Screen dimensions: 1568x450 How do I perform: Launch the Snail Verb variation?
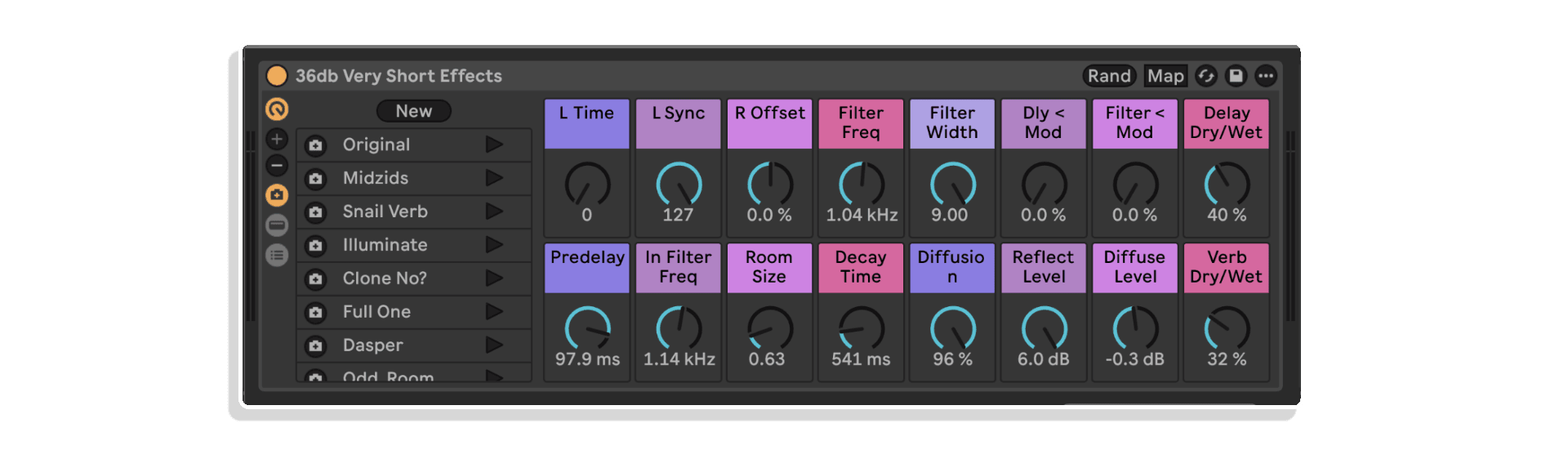pos(494,212)
